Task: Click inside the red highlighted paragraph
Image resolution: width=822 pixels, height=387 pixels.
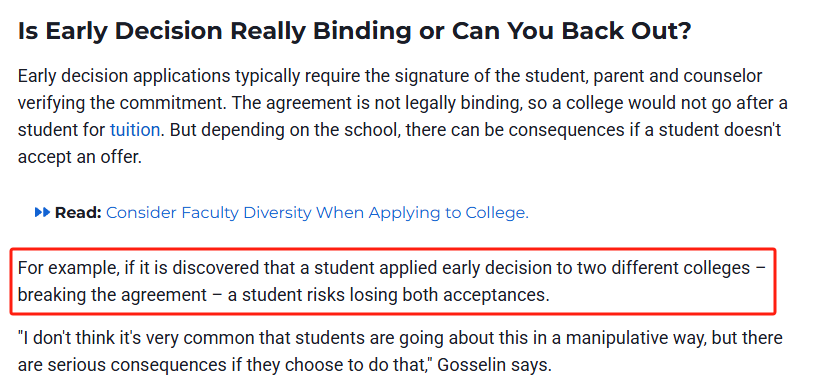Action: pos(393,282)
